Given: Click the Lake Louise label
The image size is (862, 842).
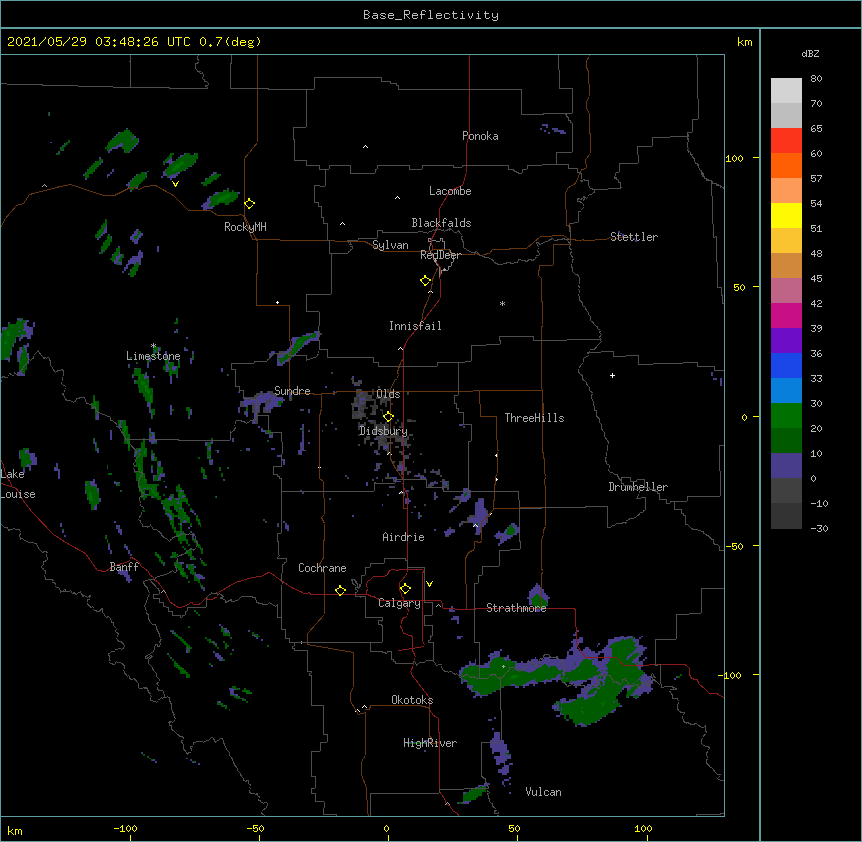Looking at the screenshot, I should [18, 484].
